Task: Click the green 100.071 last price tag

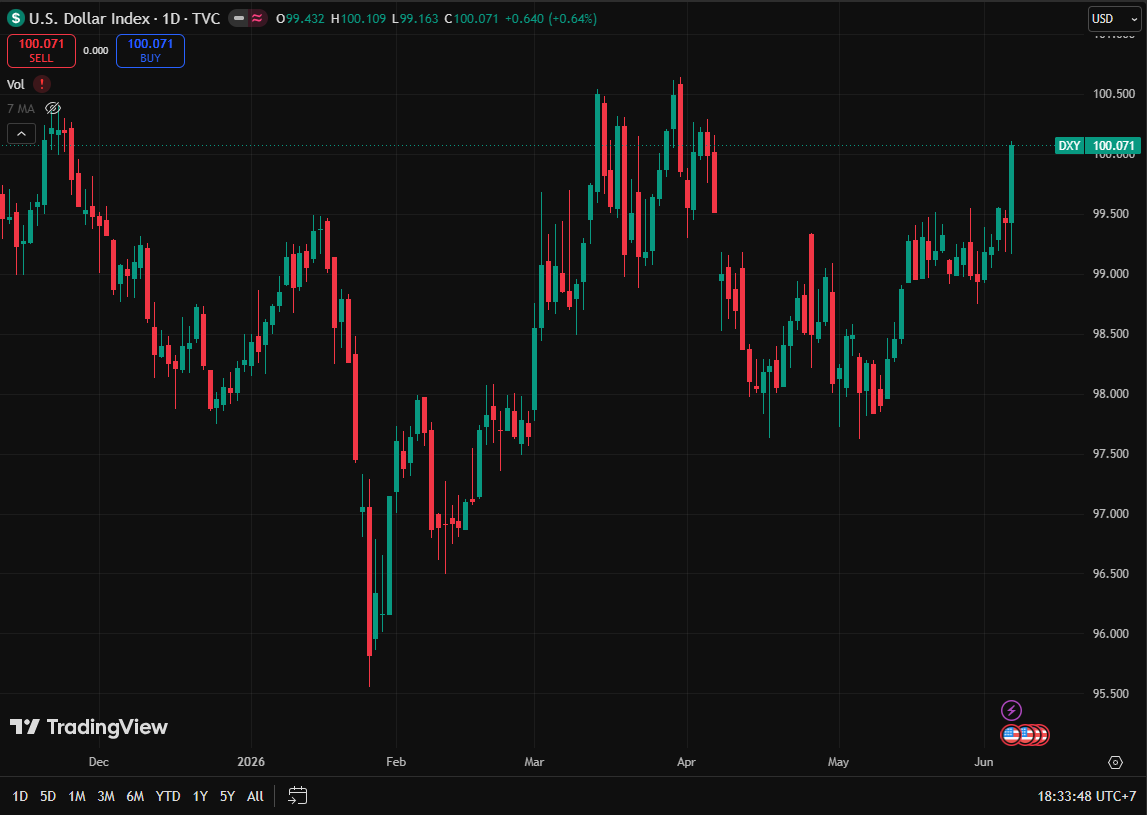Action: pyautogui.click(x=1113, y=146)
